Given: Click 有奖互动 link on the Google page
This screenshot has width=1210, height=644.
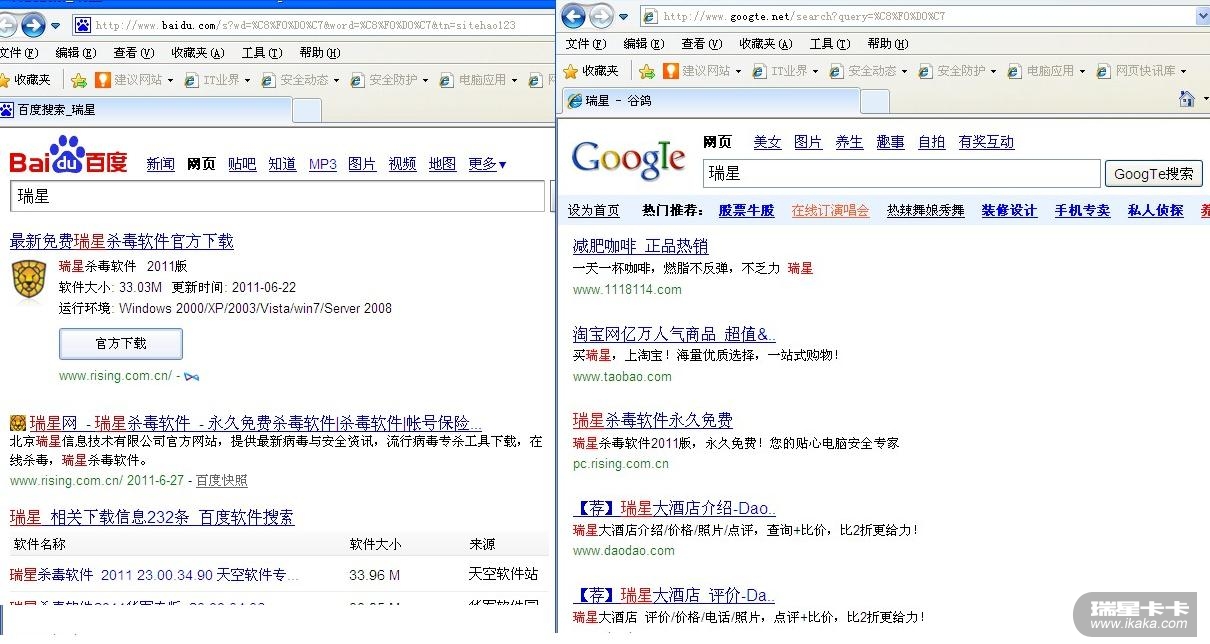Looking at the screenshot, I should tap(986, 142).
